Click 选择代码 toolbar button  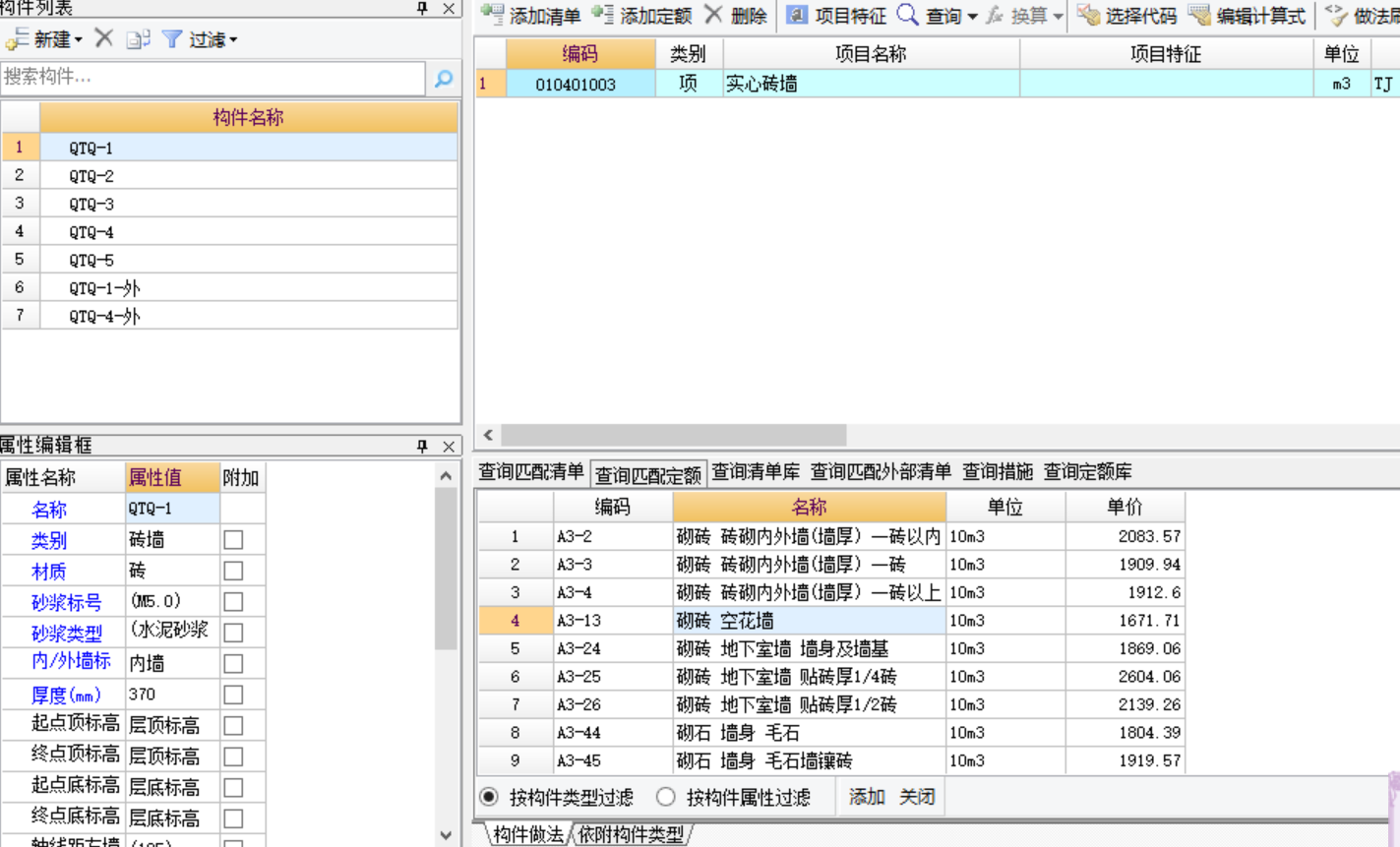pos(1126,16)
